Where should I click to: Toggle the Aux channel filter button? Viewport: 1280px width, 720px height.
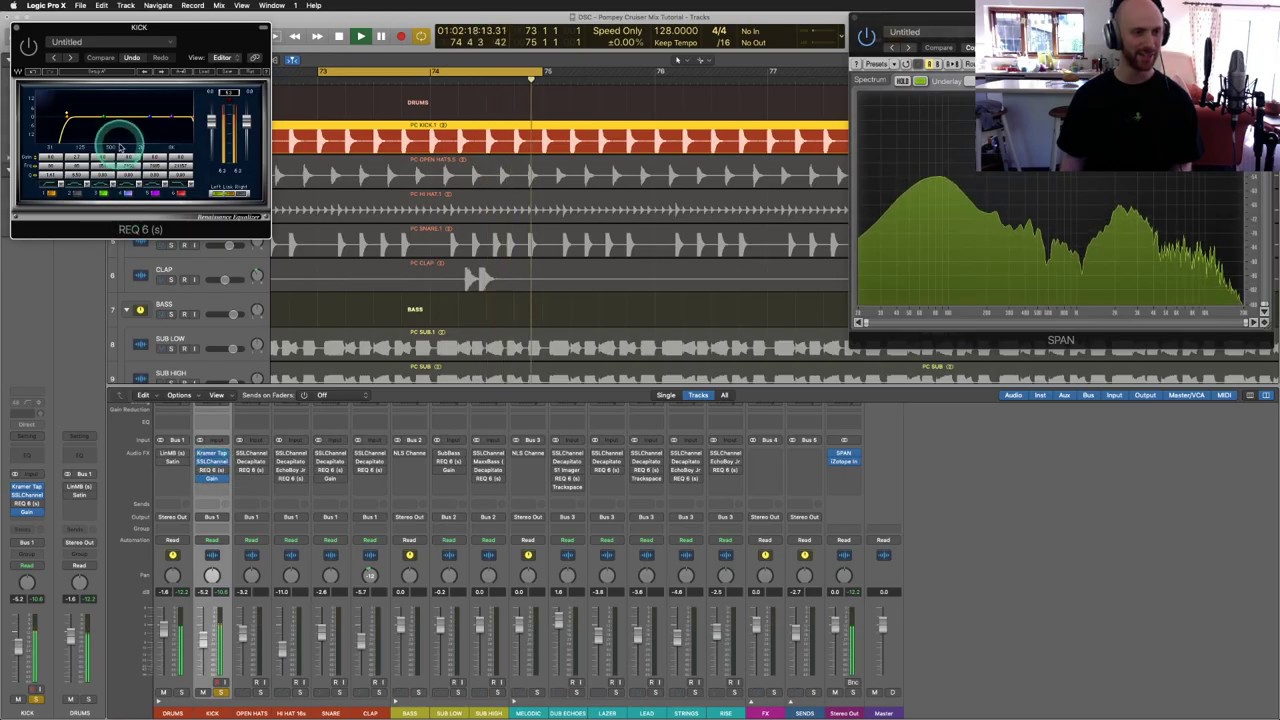[1064, 395]
